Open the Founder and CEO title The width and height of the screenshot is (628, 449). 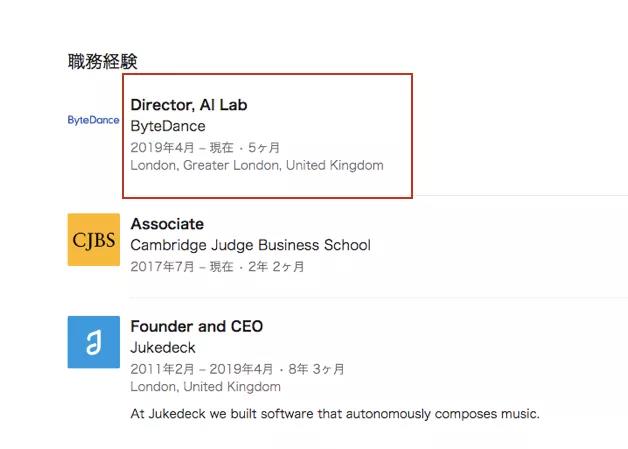197,326
